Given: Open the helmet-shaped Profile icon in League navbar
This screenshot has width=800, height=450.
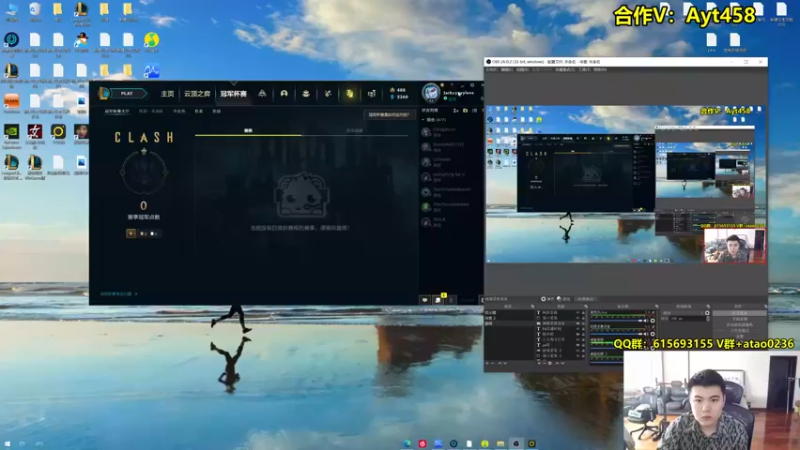Looking at the screenshot, I should tap(284, 93).
